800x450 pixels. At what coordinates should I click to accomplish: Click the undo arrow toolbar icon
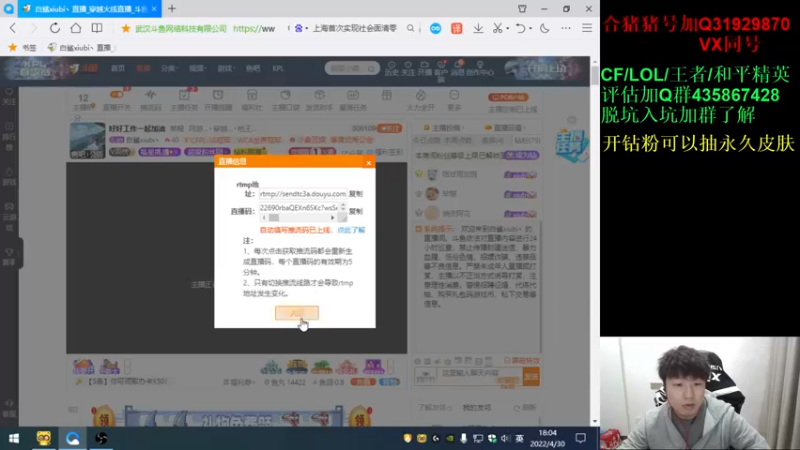[x=520, y=29]
